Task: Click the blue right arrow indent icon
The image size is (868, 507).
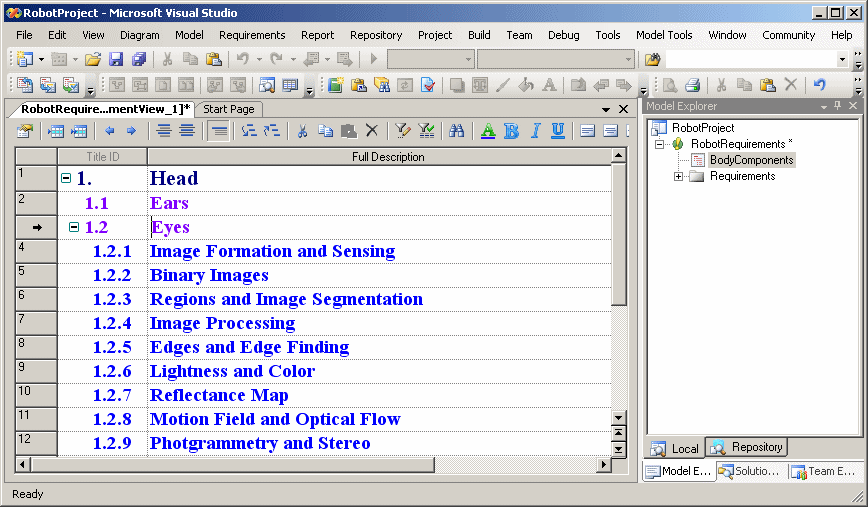Action: pos(131,131)
